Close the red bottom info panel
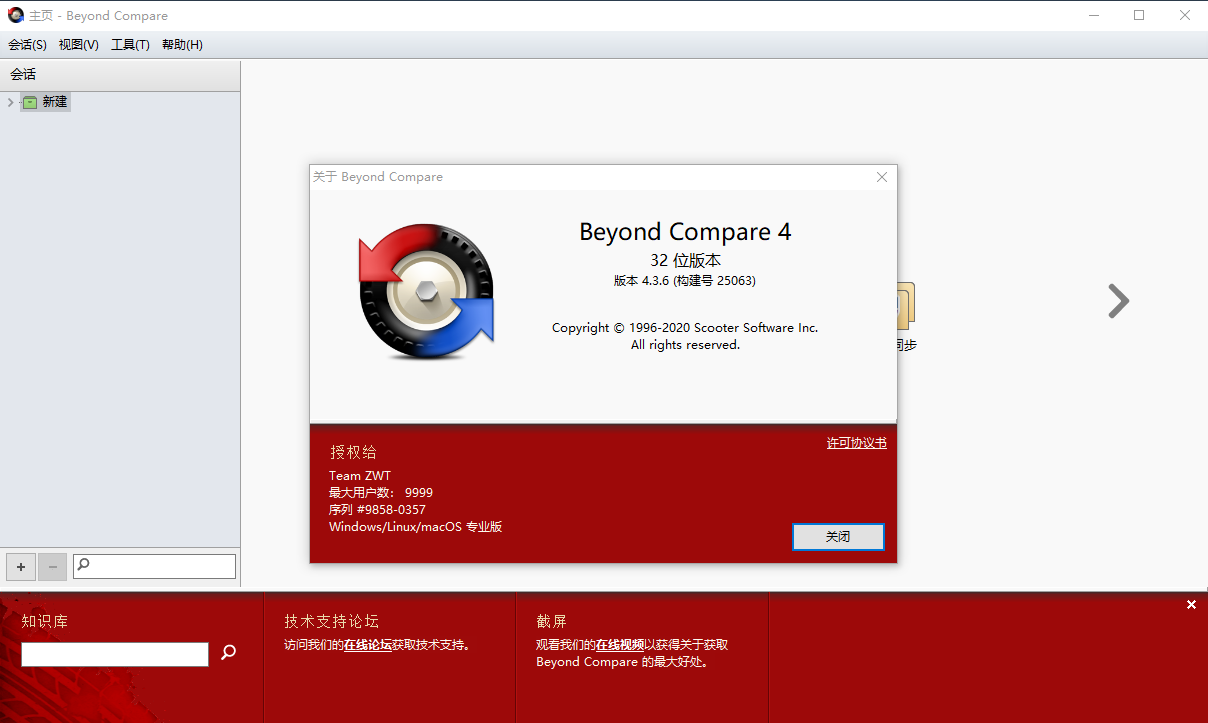 pos(1192,605)
